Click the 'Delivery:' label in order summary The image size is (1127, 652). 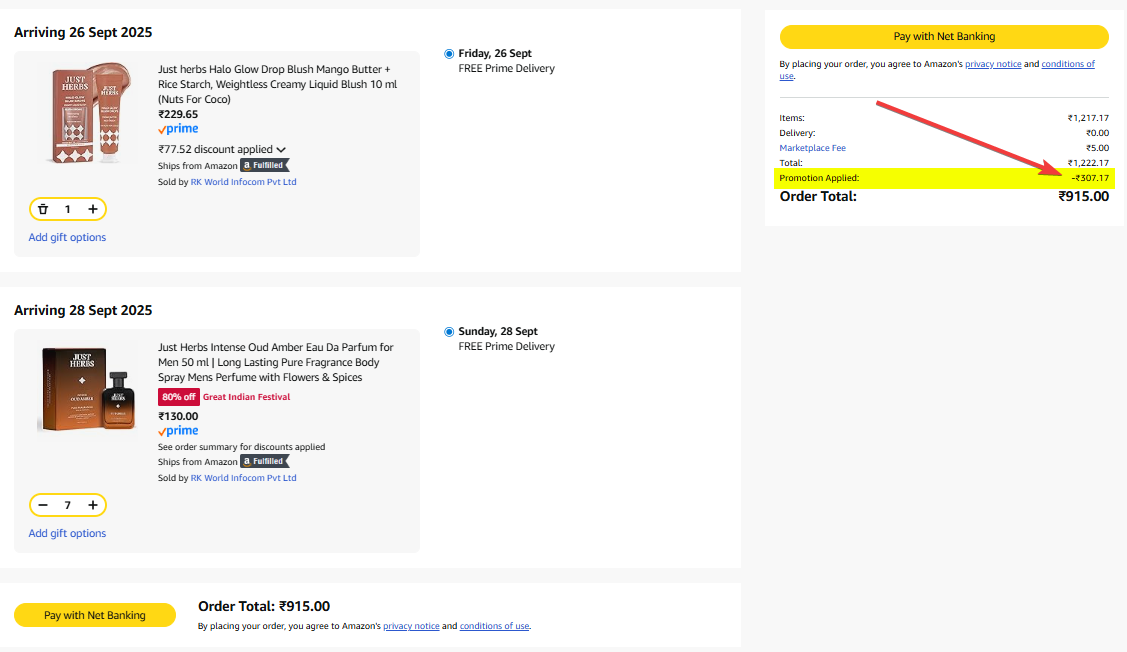[x=798, y=133]
